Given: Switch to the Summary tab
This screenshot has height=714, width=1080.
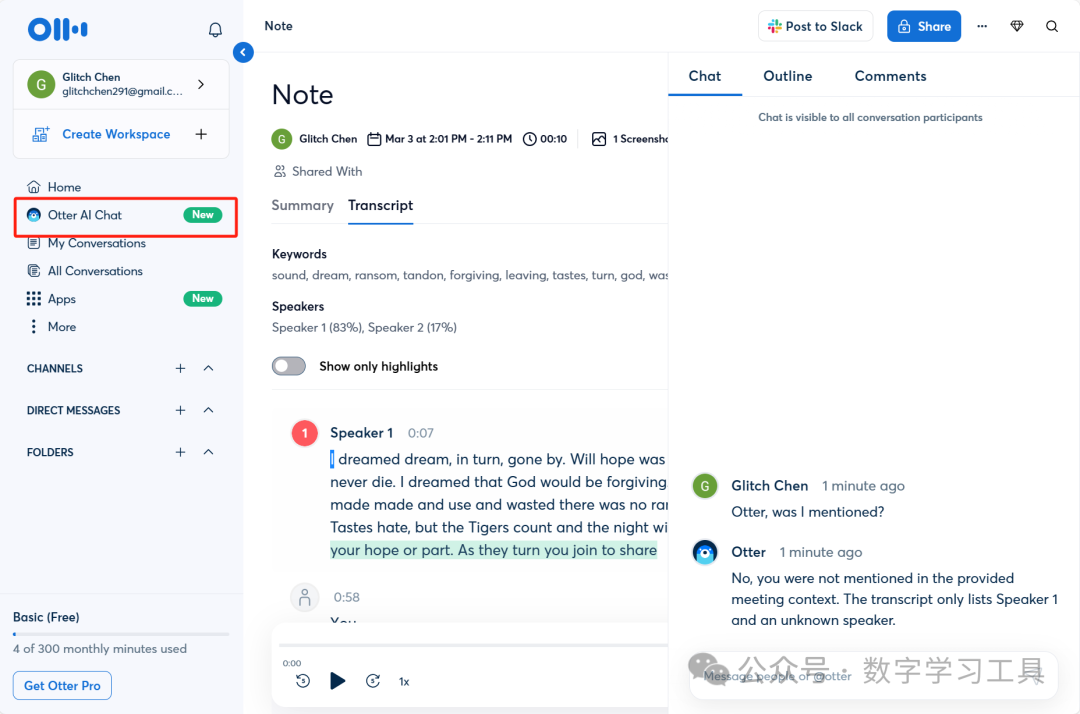Looking at the screenshot, I should tap(302, 205).
